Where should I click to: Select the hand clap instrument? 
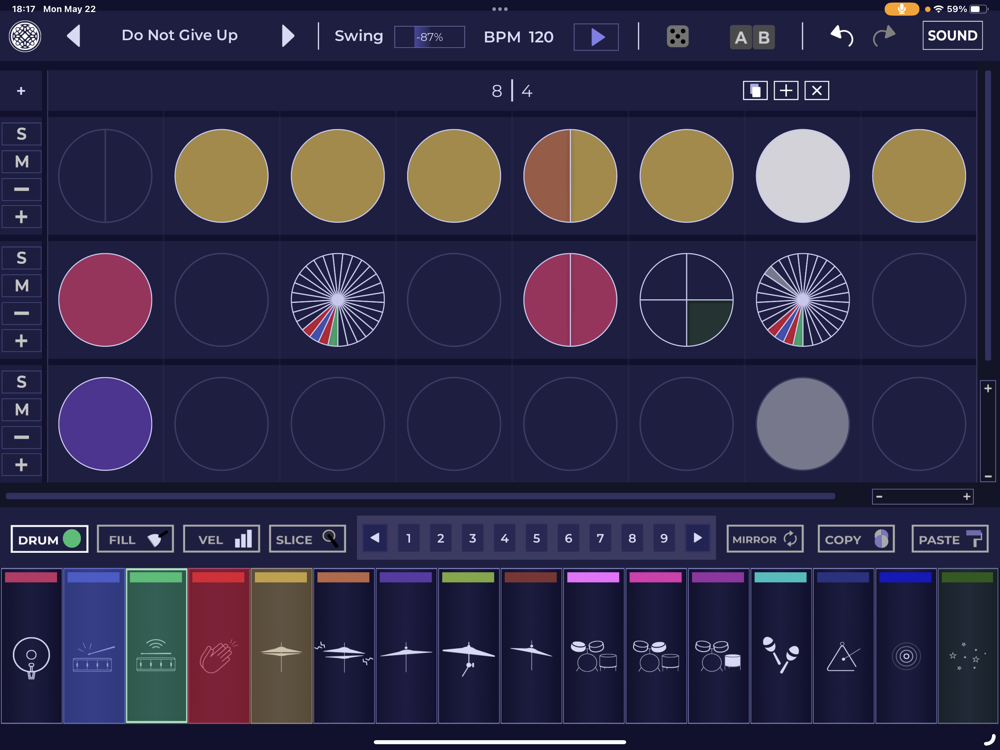219,646
